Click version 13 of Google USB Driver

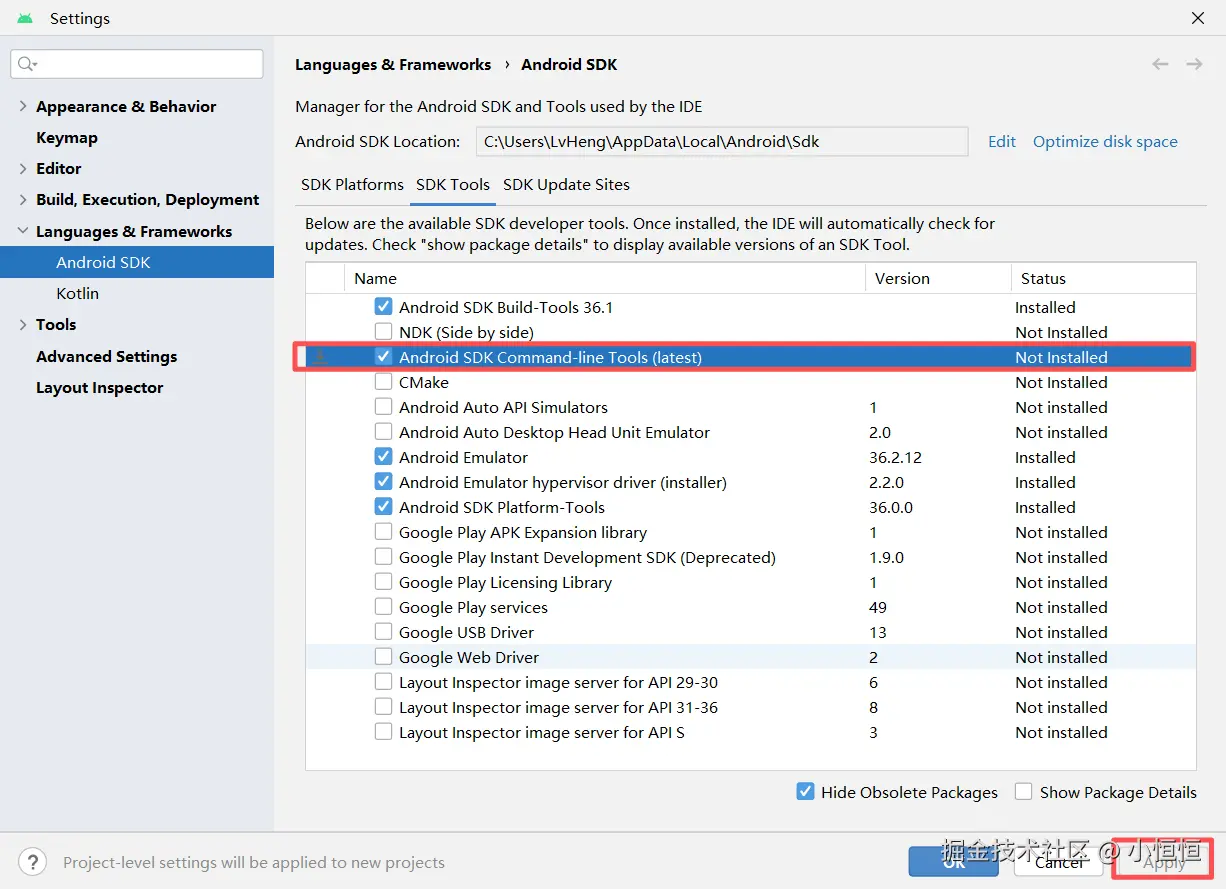(878, 633)
